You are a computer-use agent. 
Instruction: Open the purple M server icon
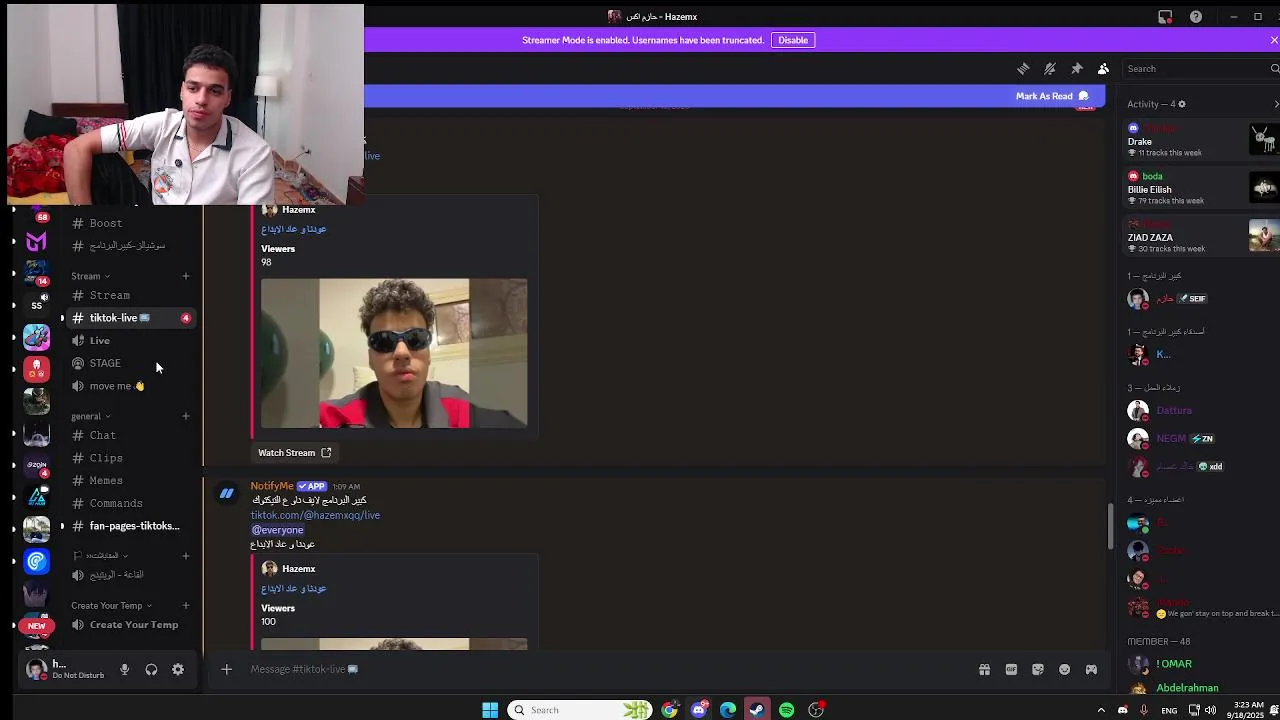[36, 241]
